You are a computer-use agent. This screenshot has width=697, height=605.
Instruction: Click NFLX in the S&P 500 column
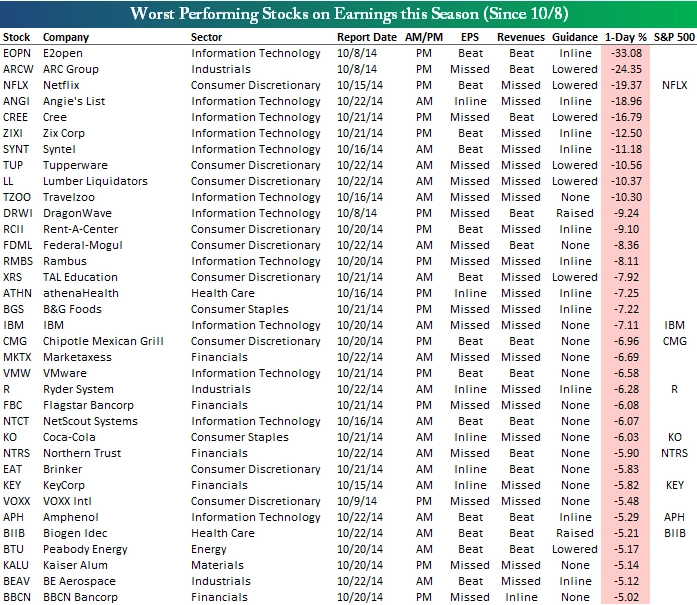pos(674,85)
